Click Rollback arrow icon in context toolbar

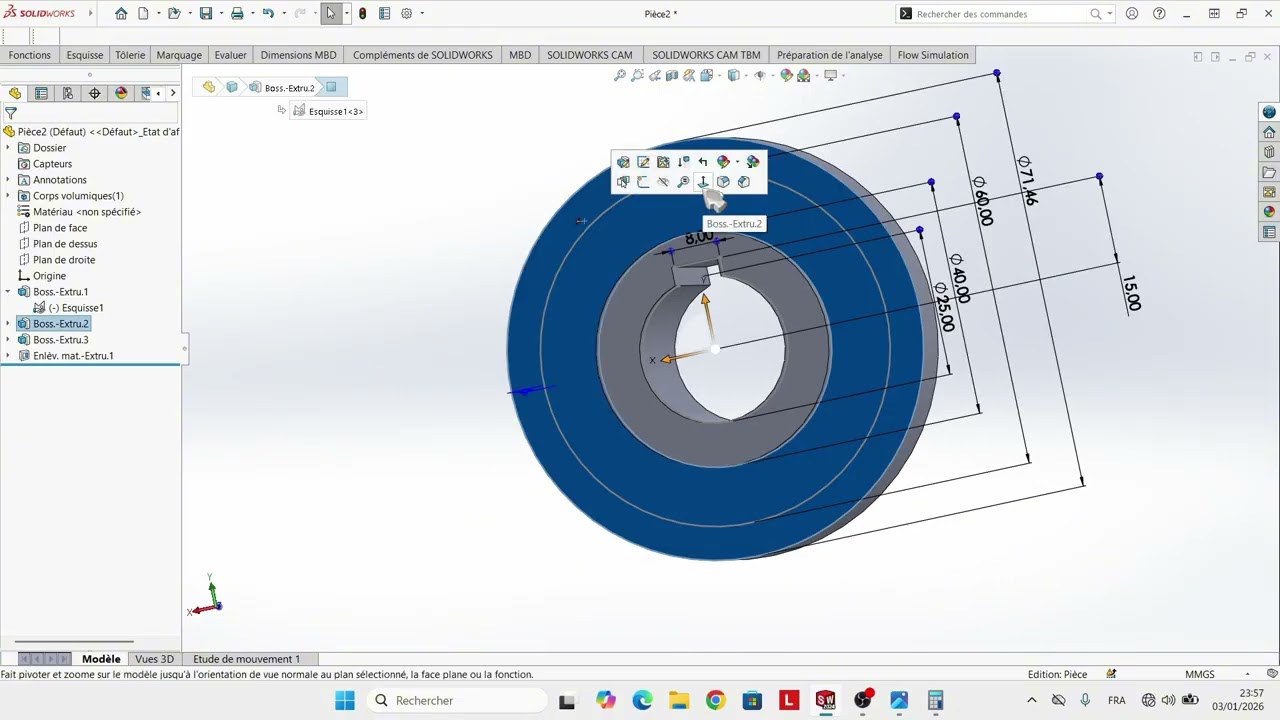coord(703,162)
